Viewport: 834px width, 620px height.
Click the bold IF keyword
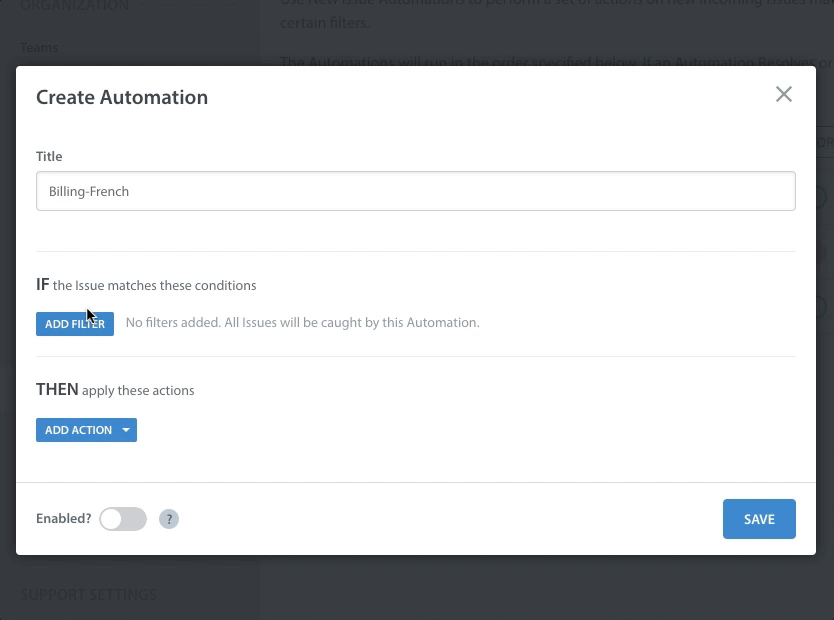tap(43, 285)
